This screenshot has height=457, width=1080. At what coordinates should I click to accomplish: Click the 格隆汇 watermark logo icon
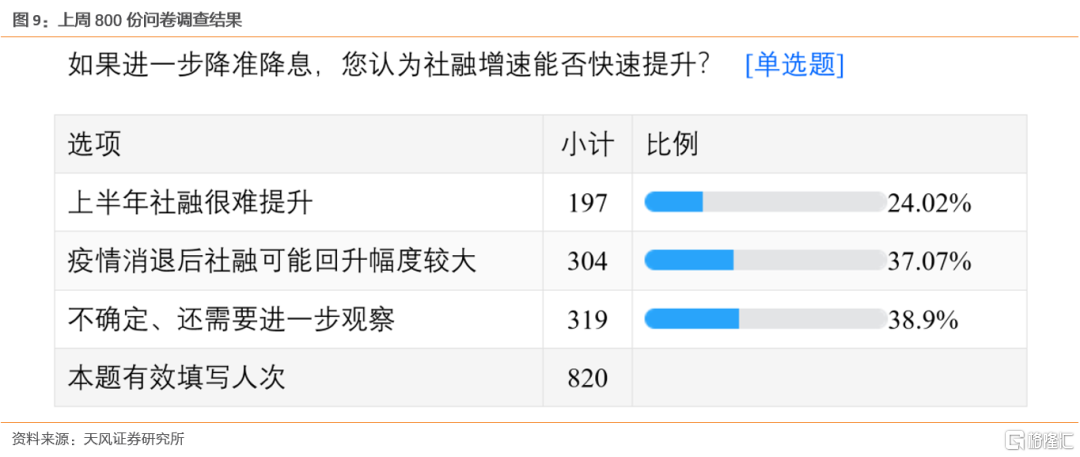[1016, 439]
